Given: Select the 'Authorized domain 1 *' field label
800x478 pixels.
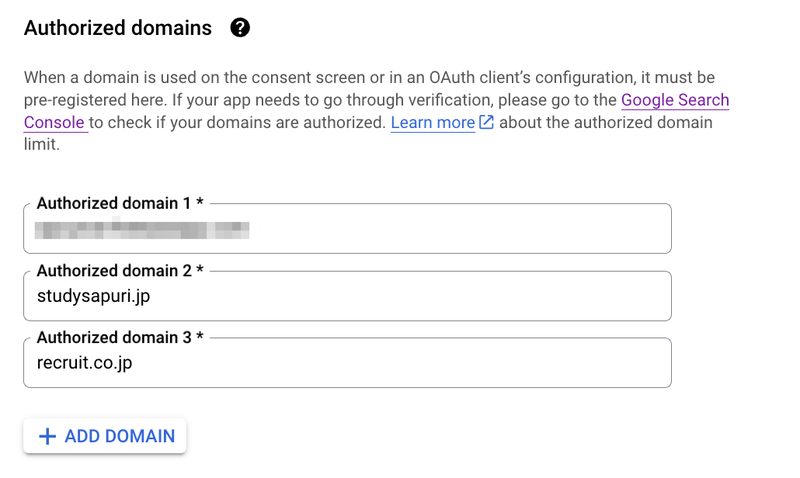Looking at the screenshot, I should pyautogui.click(x=120, y=203).
